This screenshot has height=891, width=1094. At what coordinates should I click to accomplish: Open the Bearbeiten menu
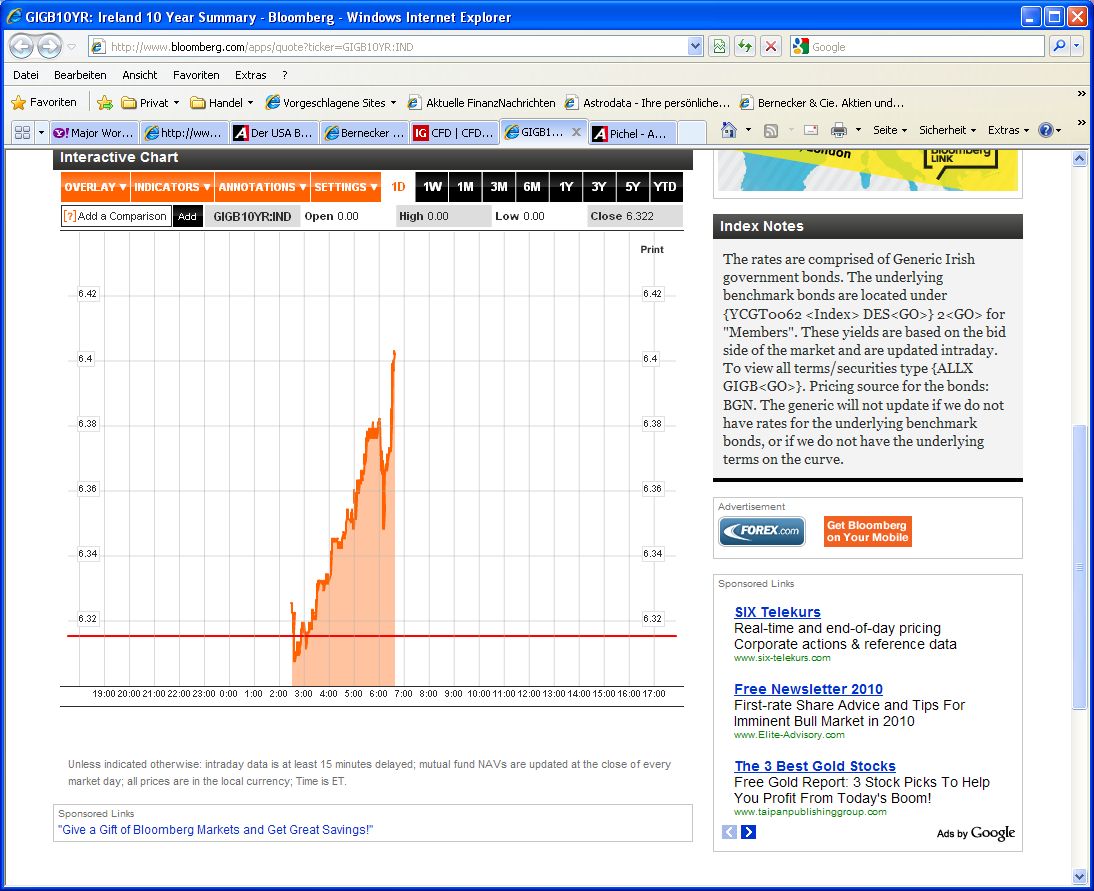coord(80,75)
